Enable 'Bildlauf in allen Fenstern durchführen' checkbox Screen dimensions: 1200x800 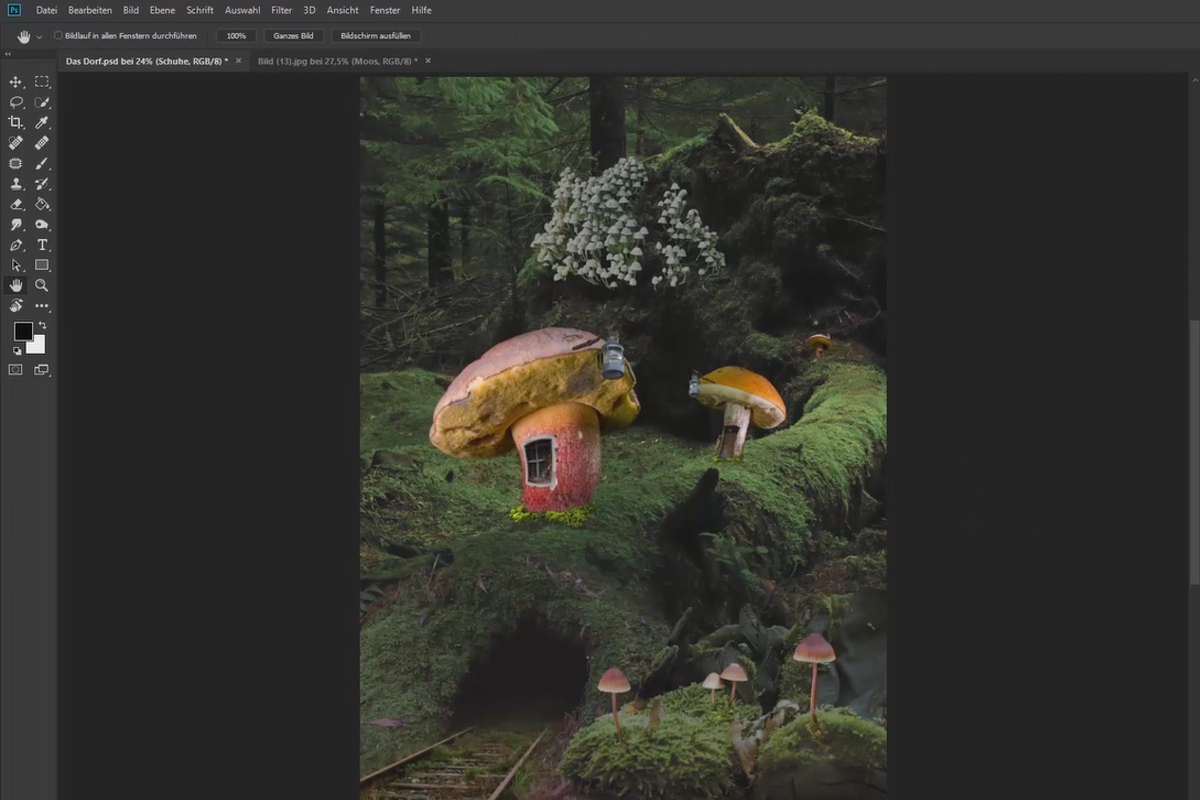click(x=58, y=36)
